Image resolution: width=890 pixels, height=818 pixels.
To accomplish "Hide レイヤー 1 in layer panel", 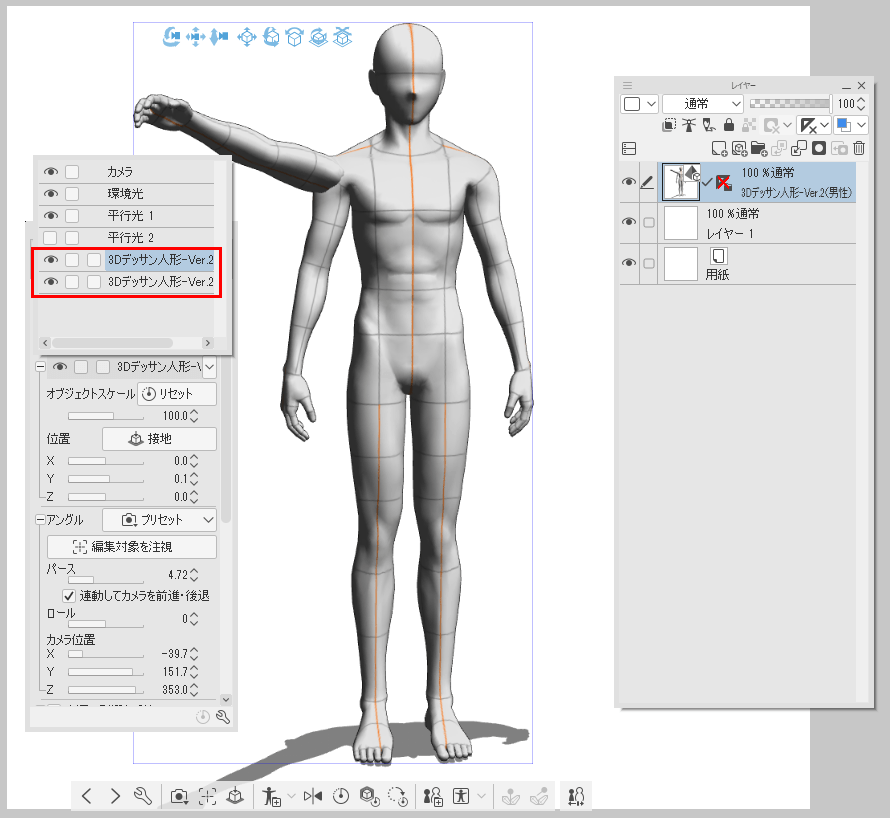I will 628,222.
